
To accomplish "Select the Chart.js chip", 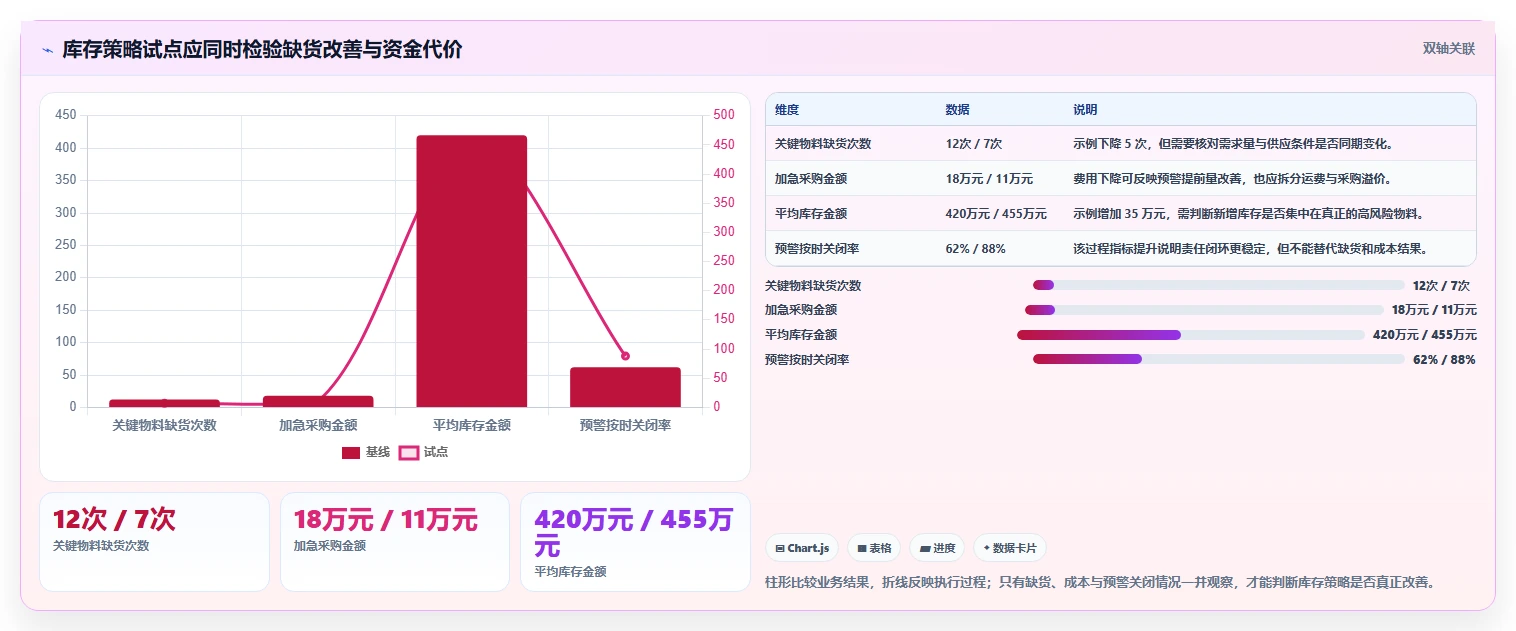I will (802, 548).
